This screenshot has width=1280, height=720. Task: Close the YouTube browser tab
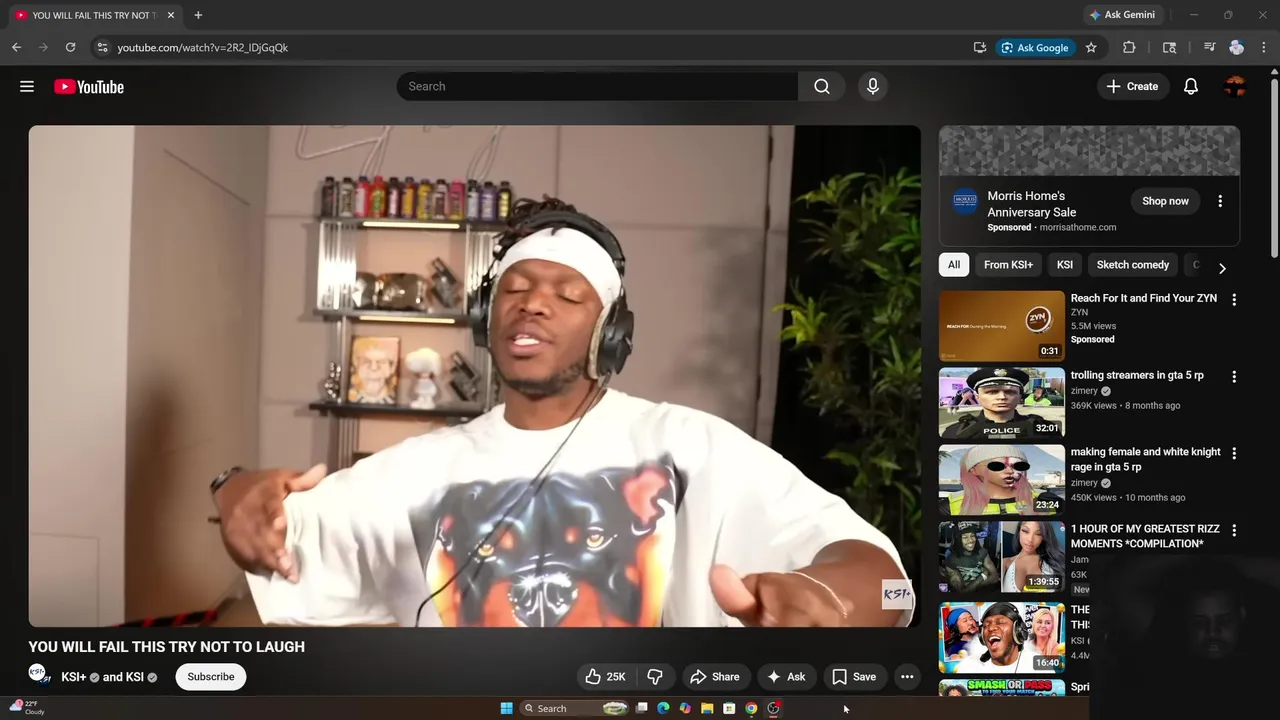coord(171,15)
